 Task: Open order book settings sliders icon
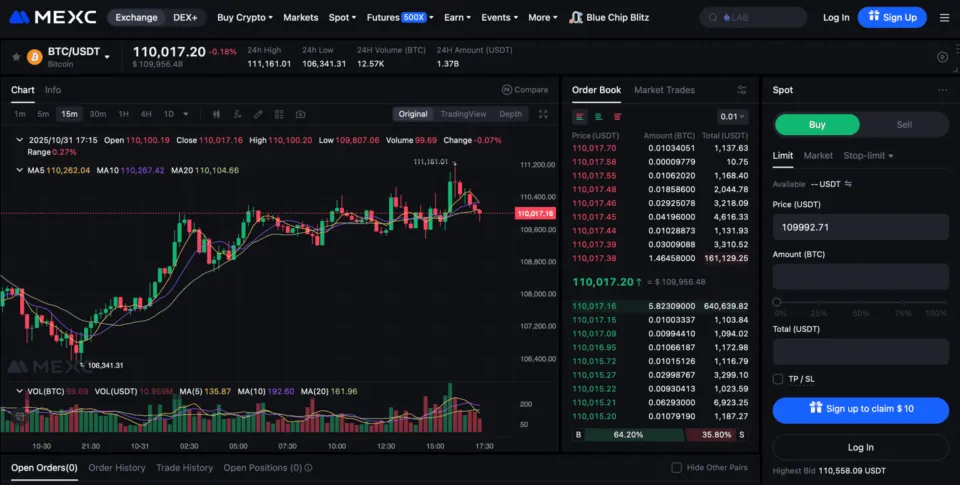[x=742, y=90]
